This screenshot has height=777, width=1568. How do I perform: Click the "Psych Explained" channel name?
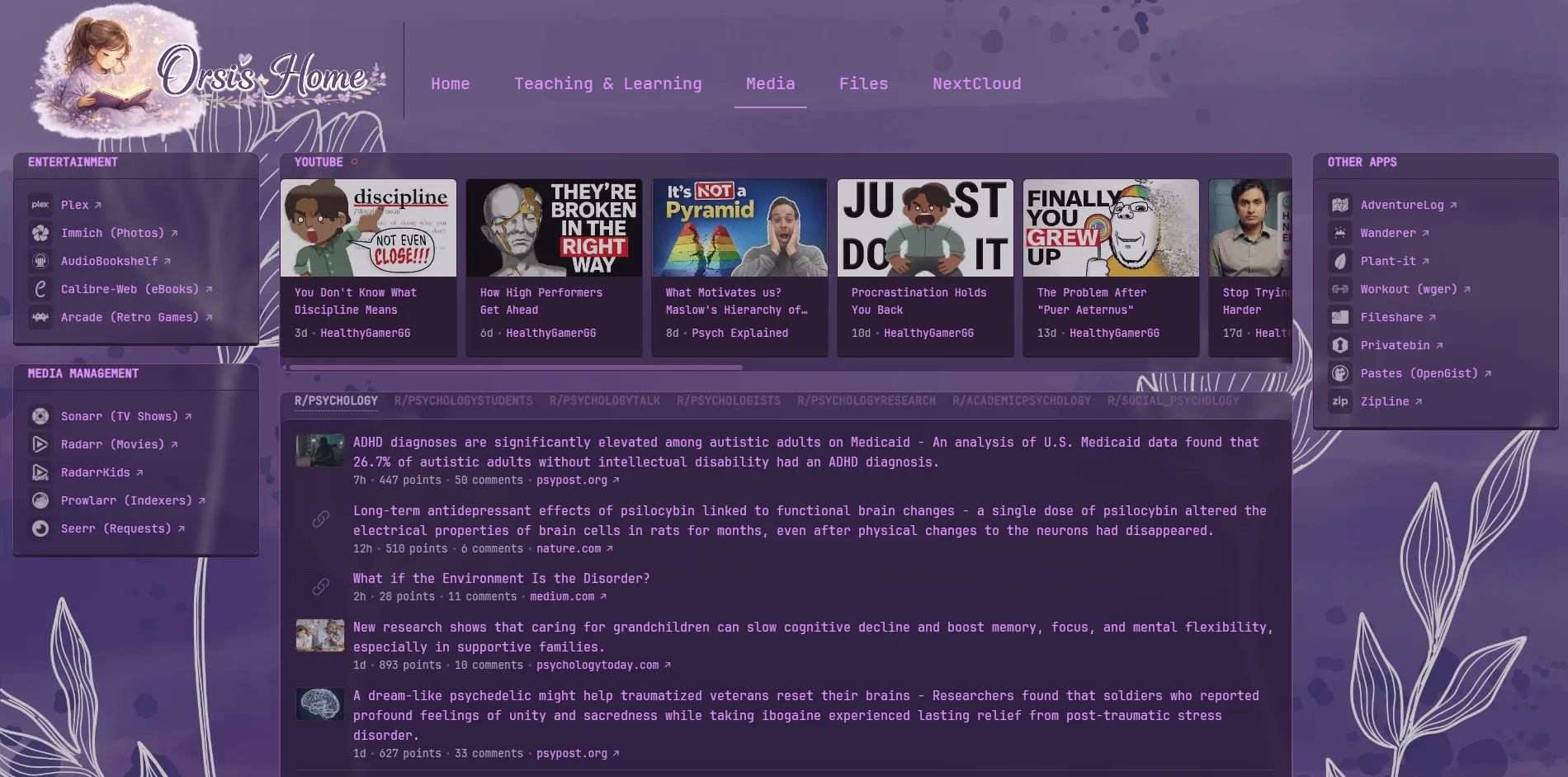[740, 333]
